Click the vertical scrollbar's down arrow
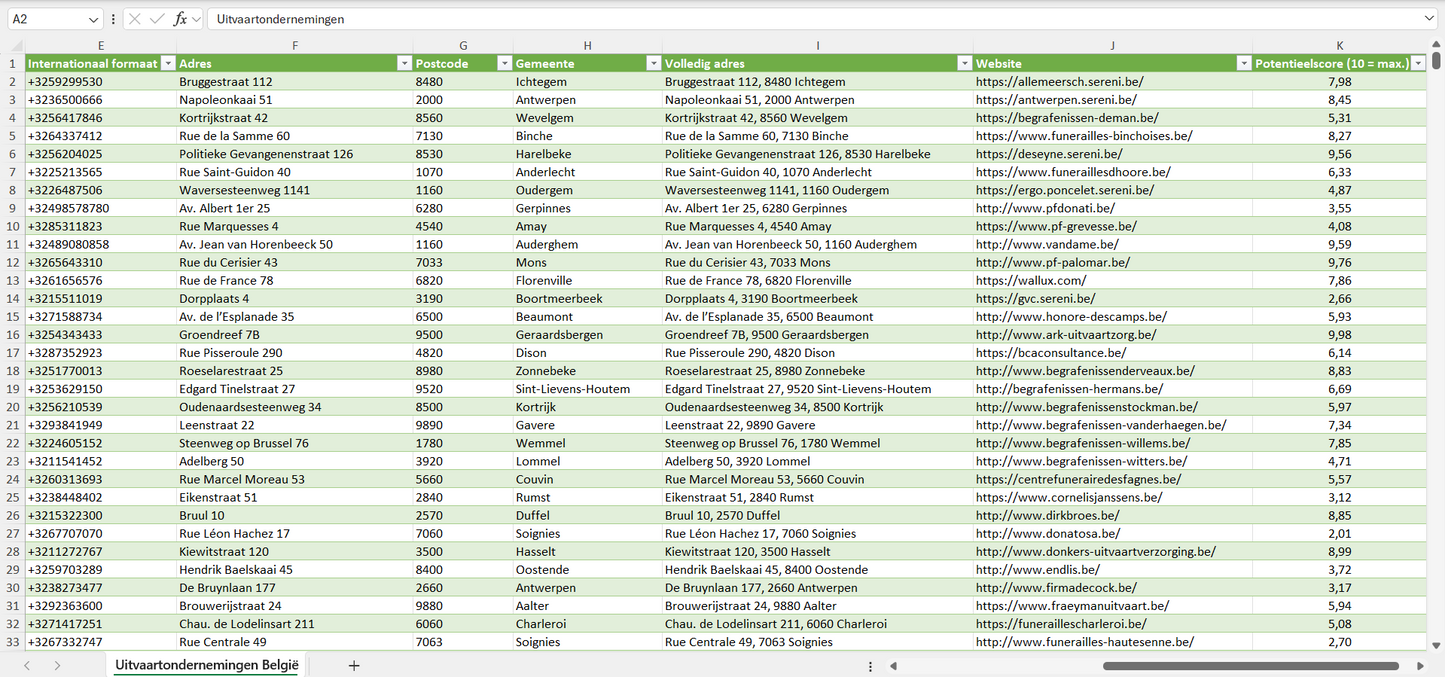This screenshot has height=677, width=1445. coord(1436,646)
